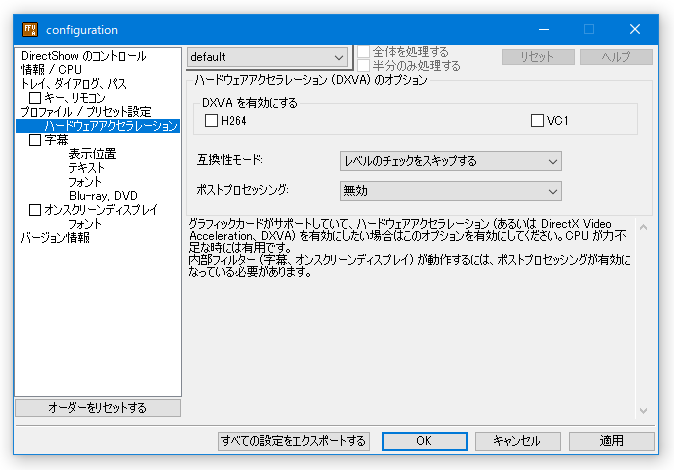Click the description text starting グラフィックカード
This screenshot has width=674, height=470.
click(x=410, y=248)
